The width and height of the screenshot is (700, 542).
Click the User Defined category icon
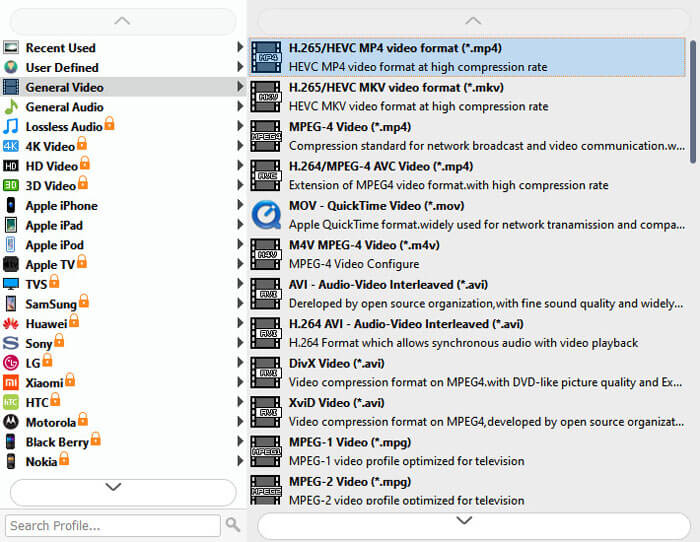(11, 67)
